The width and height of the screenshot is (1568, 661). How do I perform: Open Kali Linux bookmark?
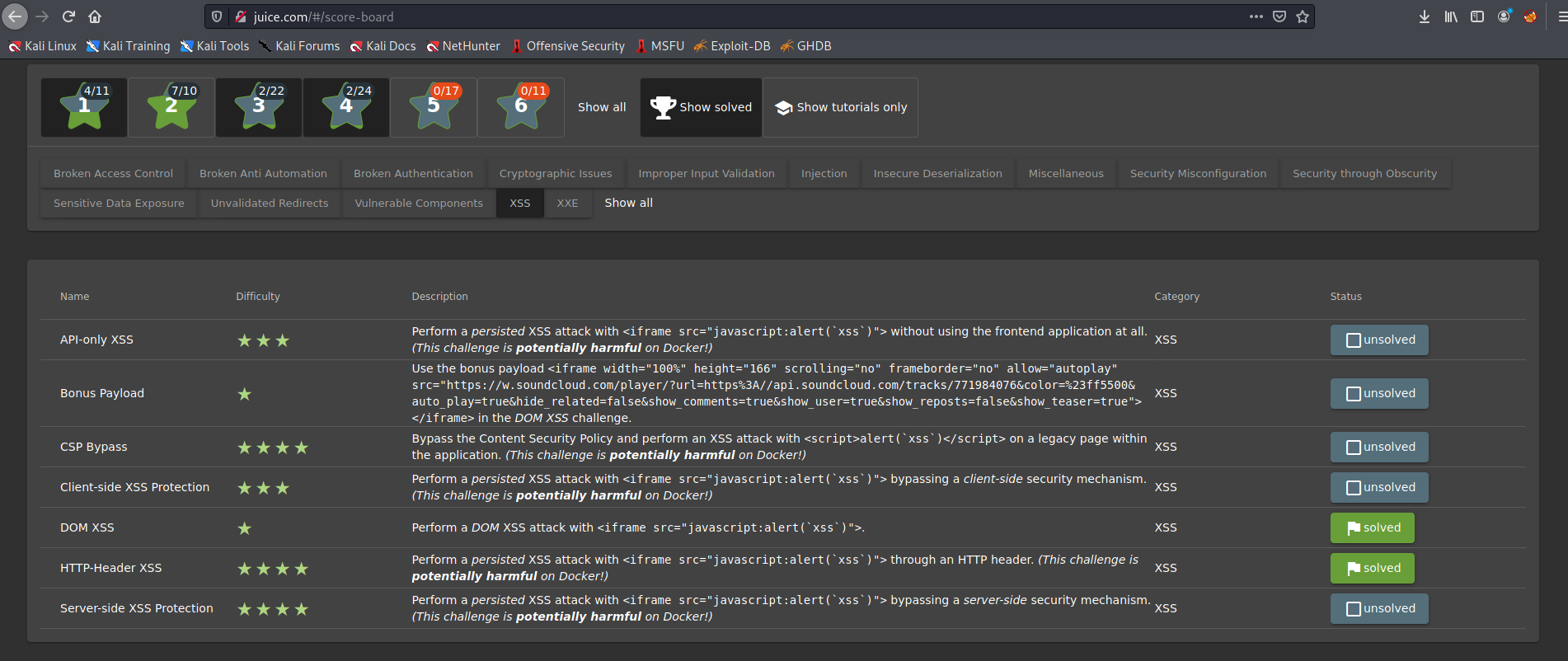point(43,46)
